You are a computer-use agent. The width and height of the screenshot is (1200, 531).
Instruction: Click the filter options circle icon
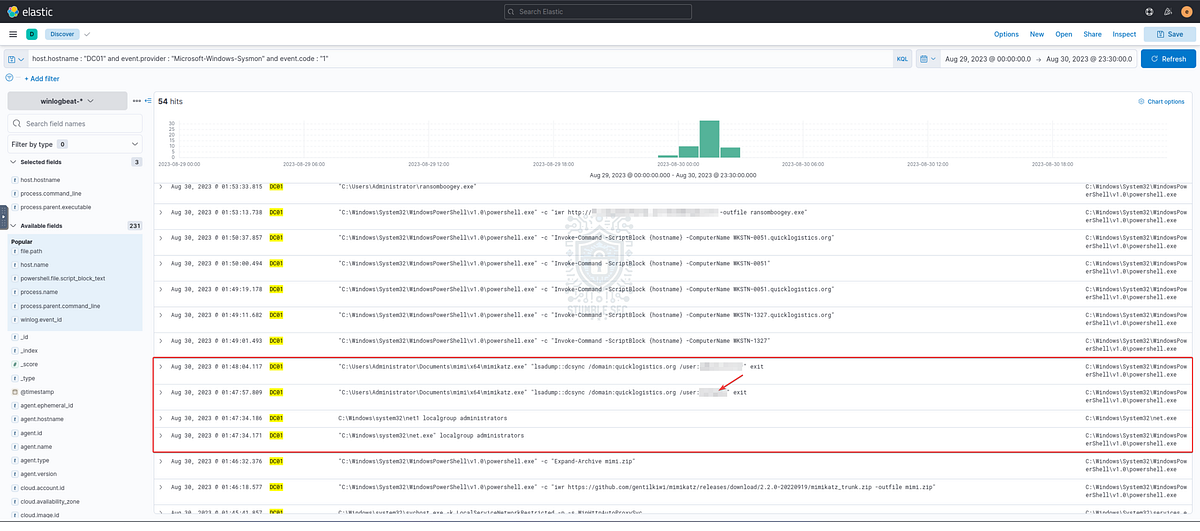click(10, 78)
